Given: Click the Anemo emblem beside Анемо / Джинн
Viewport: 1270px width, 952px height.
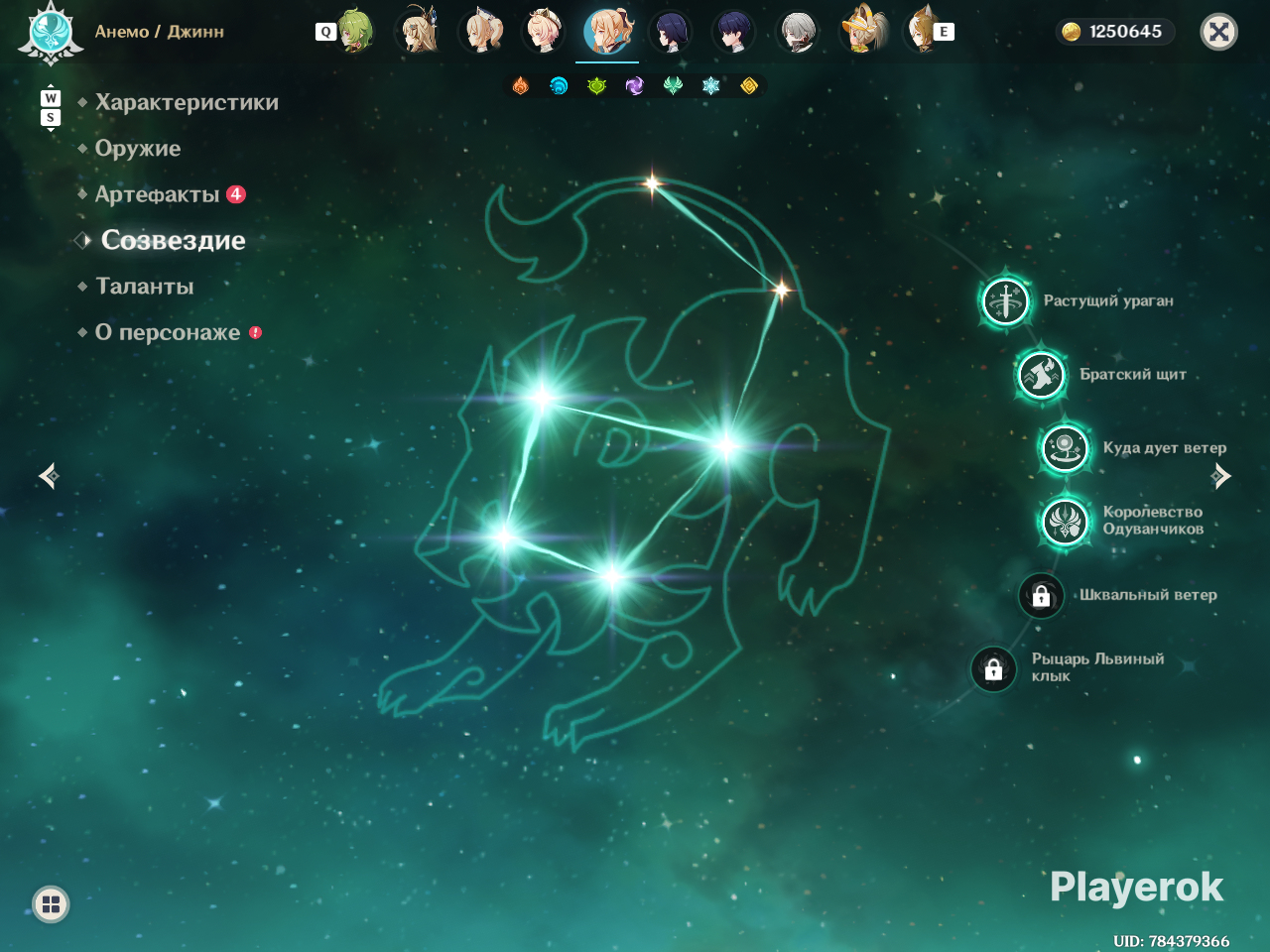Looking at the screenshot, I should [x=51, y=32].
